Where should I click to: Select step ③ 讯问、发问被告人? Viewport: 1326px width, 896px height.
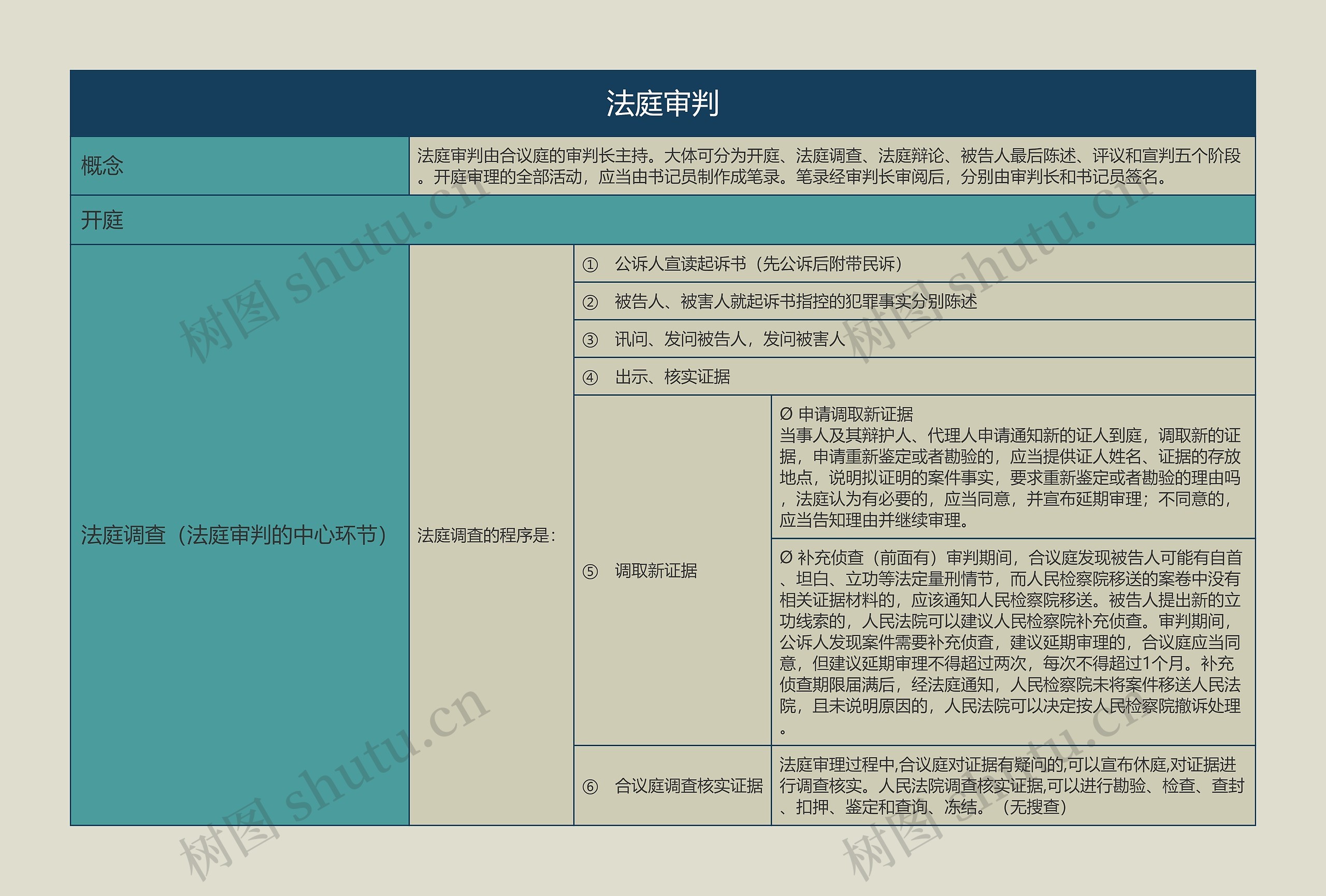pos(914,339)
